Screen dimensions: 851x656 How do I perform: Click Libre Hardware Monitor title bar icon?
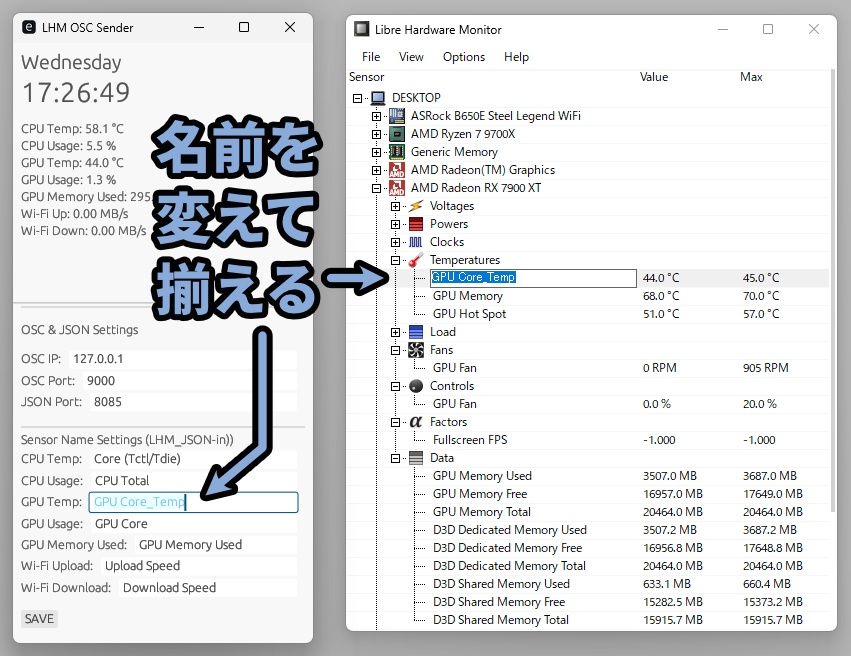(x=361, y=29)
